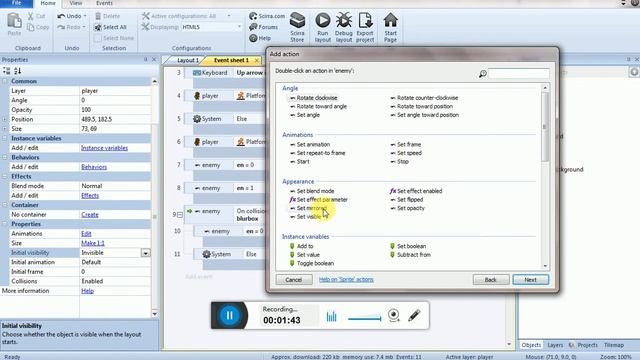Screen dimensions: 640x360
Task: Click the Next button in dialog
Action: point(530,280)
